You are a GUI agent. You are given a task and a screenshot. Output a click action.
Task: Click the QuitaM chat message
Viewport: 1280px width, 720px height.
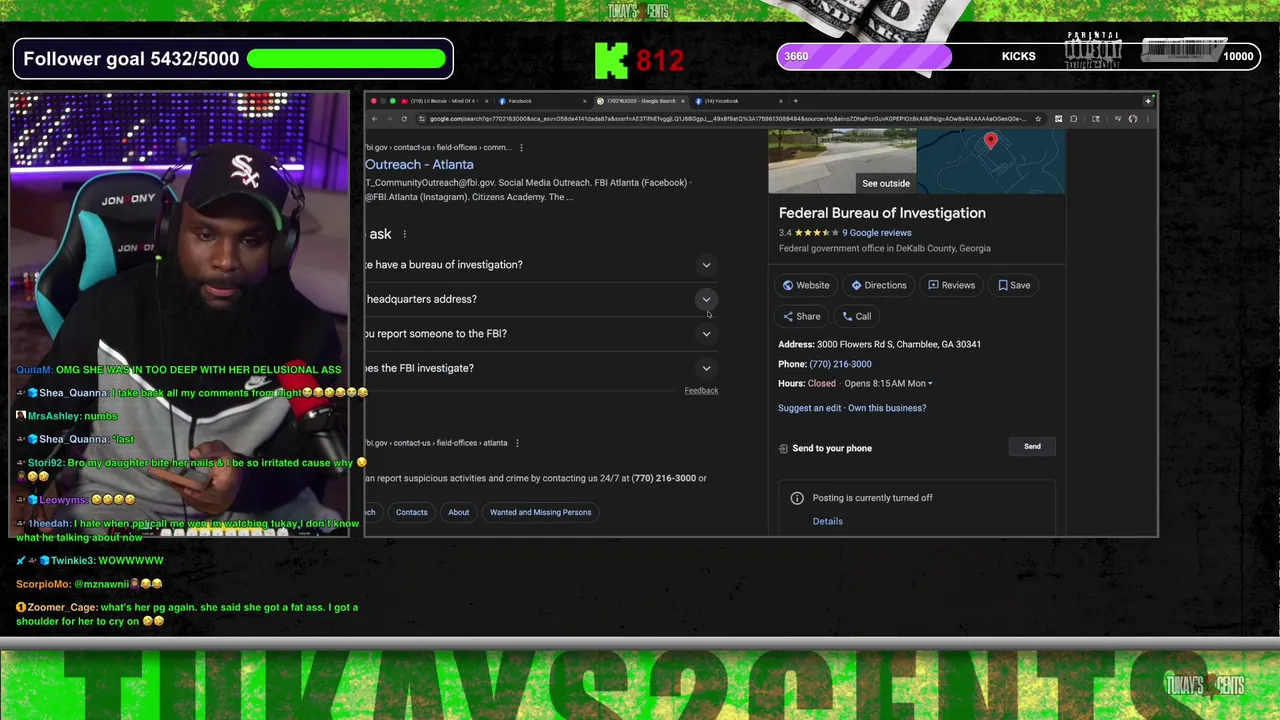[x=178, y=370]
